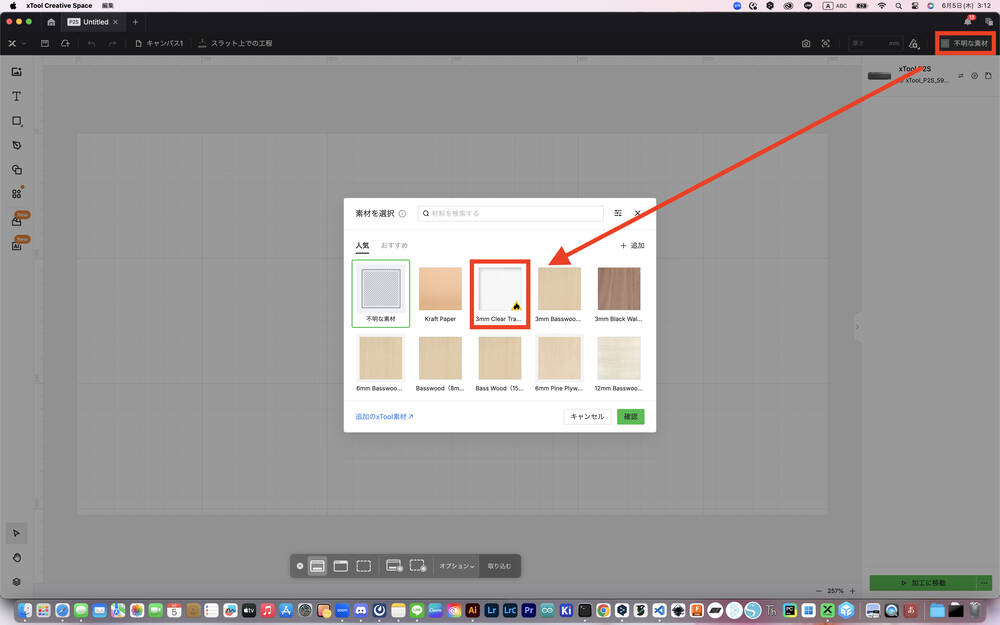The height and width of the screenshot is (625, 1000).
Task: Zoom out the canvas with minus
Action: click(x=819, y=591)
